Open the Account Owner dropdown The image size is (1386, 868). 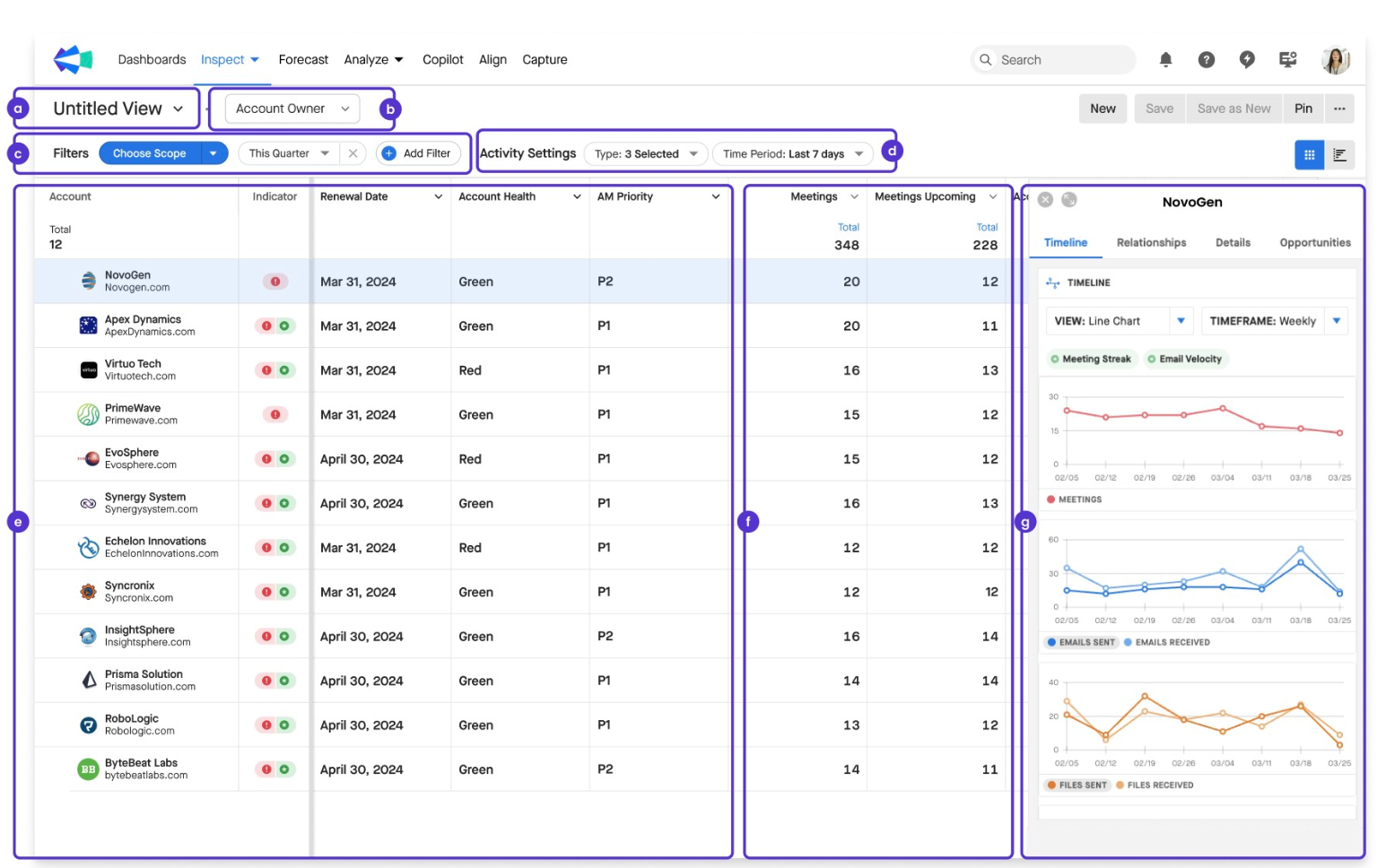coord(292,108)
